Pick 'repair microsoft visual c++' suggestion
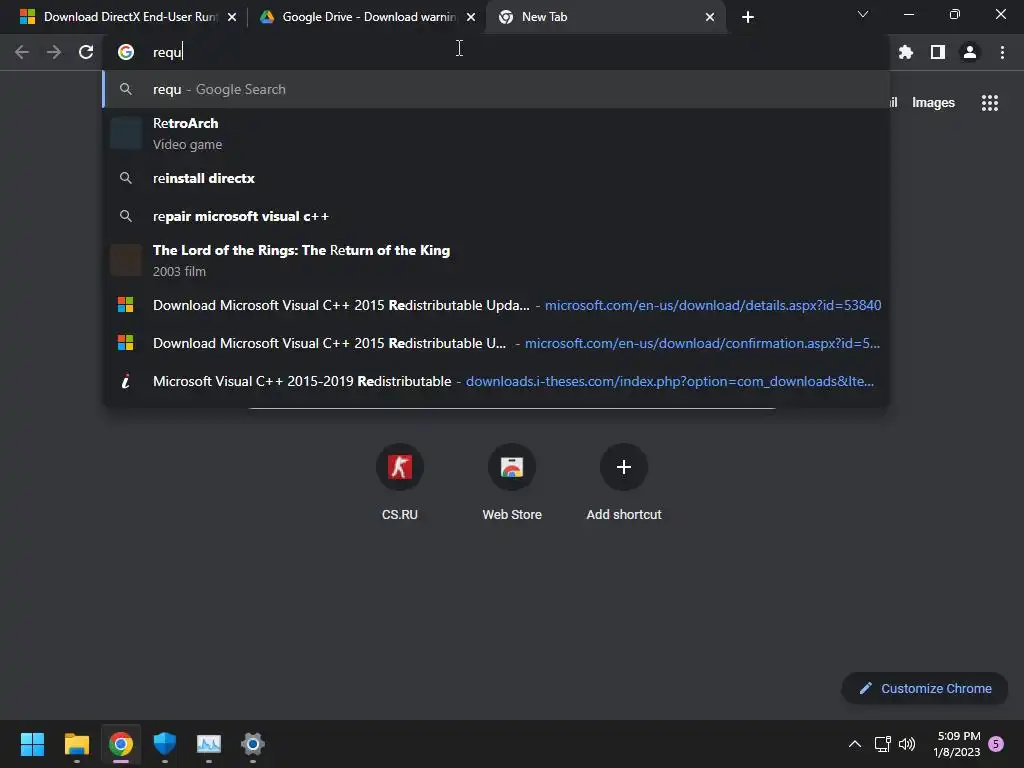Viewport: 1024px width, 768px height. [496, 216]
